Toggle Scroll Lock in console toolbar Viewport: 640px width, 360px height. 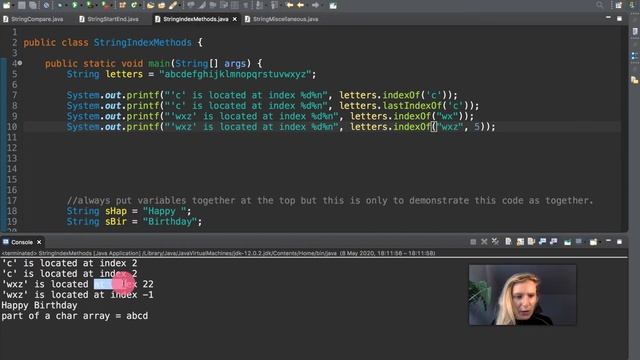coord(520,242)
